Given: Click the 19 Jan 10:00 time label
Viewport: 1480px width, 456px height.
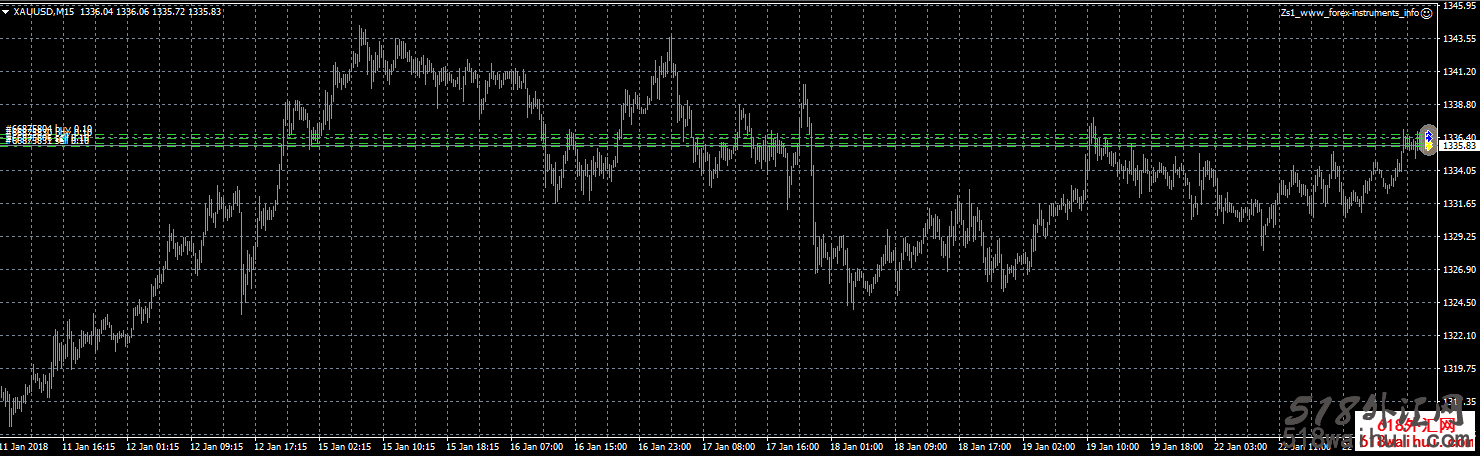Looking at the screenshot, I should (1115, 446).
